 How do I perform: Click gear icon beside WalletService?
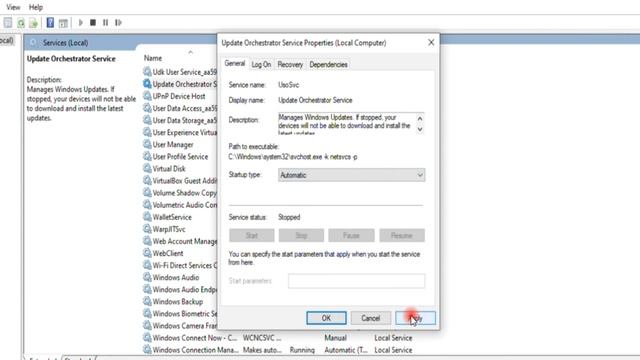tap(147, 217)
